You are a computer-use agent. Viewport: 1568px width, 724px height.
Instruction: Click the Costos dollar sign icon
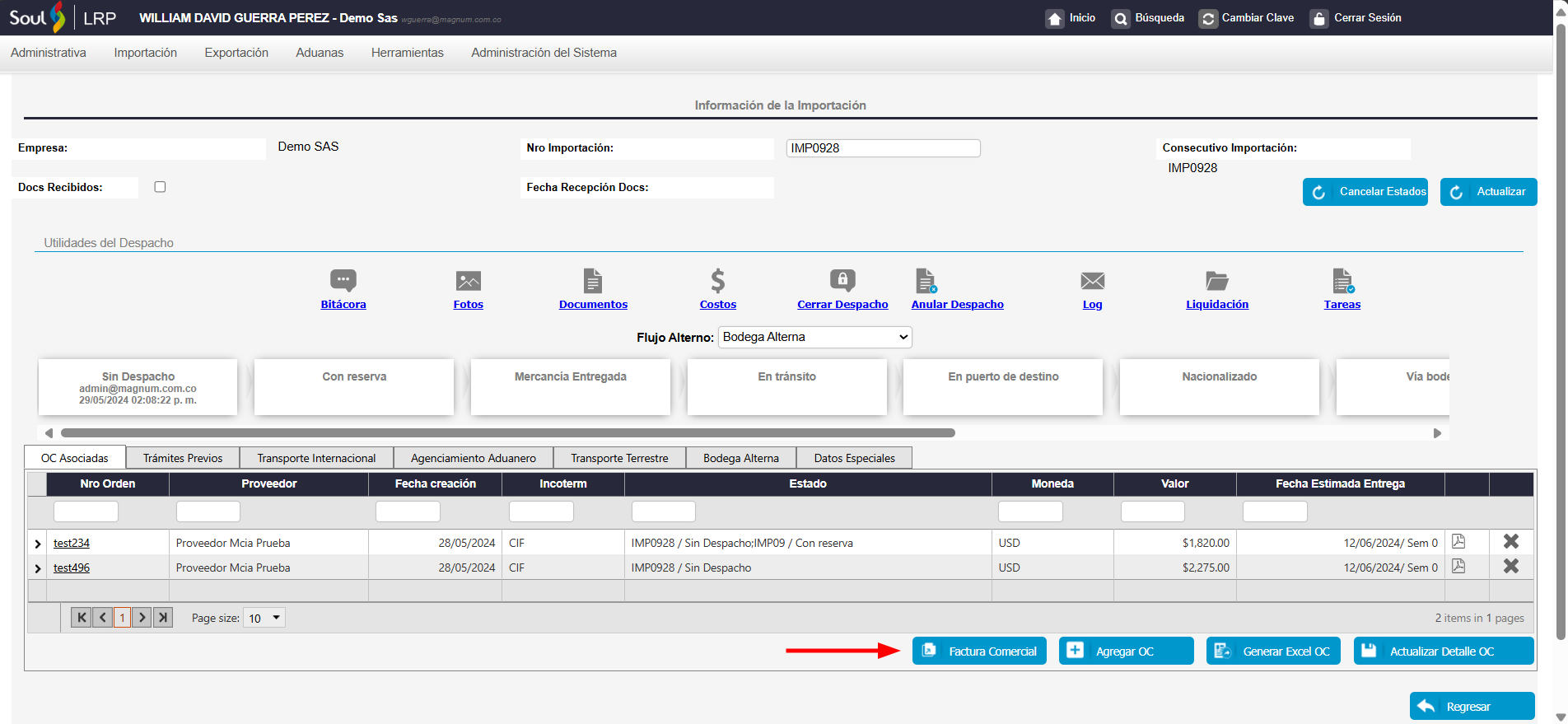tap(717, 281)
